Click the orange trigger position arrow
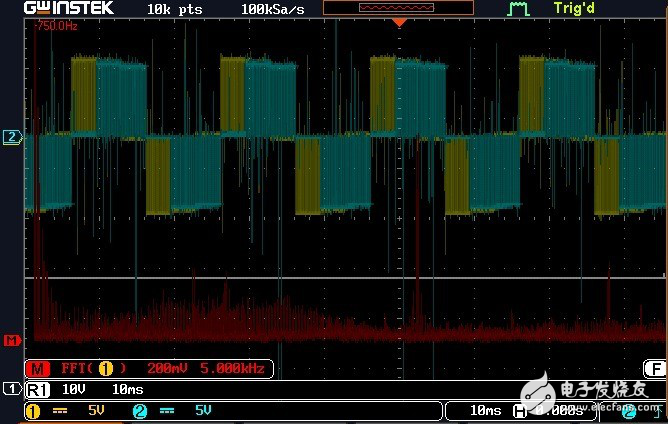Screen dimensions: 668x424 (399, 21)
